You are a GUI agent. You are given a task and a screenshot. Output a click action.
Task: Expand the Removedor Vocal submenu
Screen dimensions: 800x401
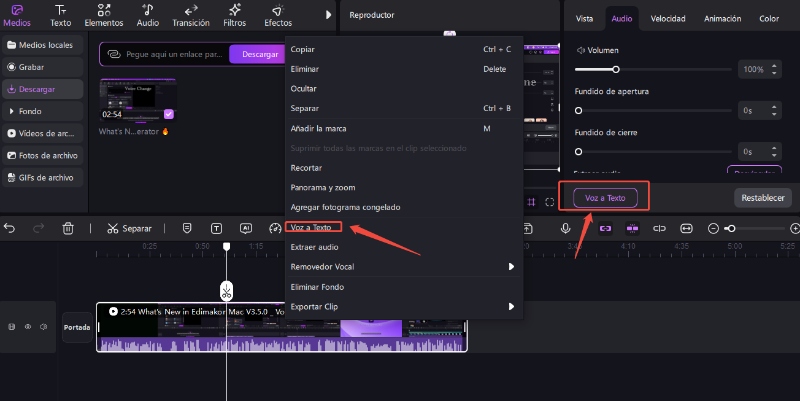tap(510, 267)
